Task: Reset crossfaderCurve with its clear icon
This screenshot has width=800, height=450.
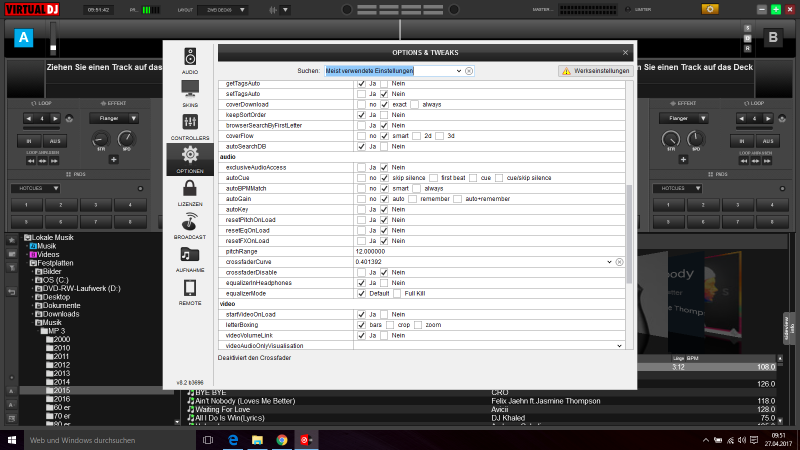Action: coord(619,262)
